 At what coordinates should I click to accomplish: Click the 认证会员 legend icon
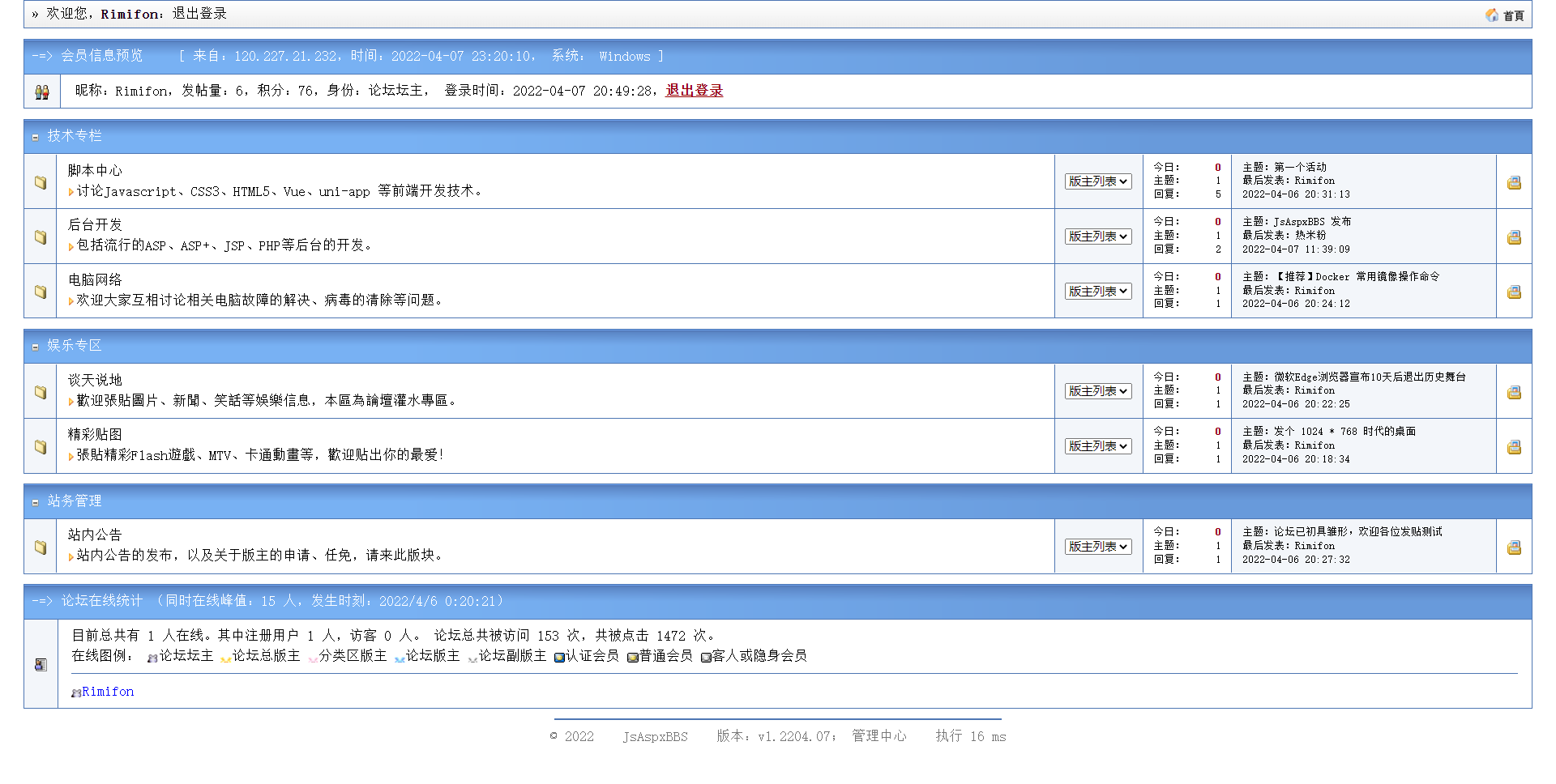tap(559, 658)
